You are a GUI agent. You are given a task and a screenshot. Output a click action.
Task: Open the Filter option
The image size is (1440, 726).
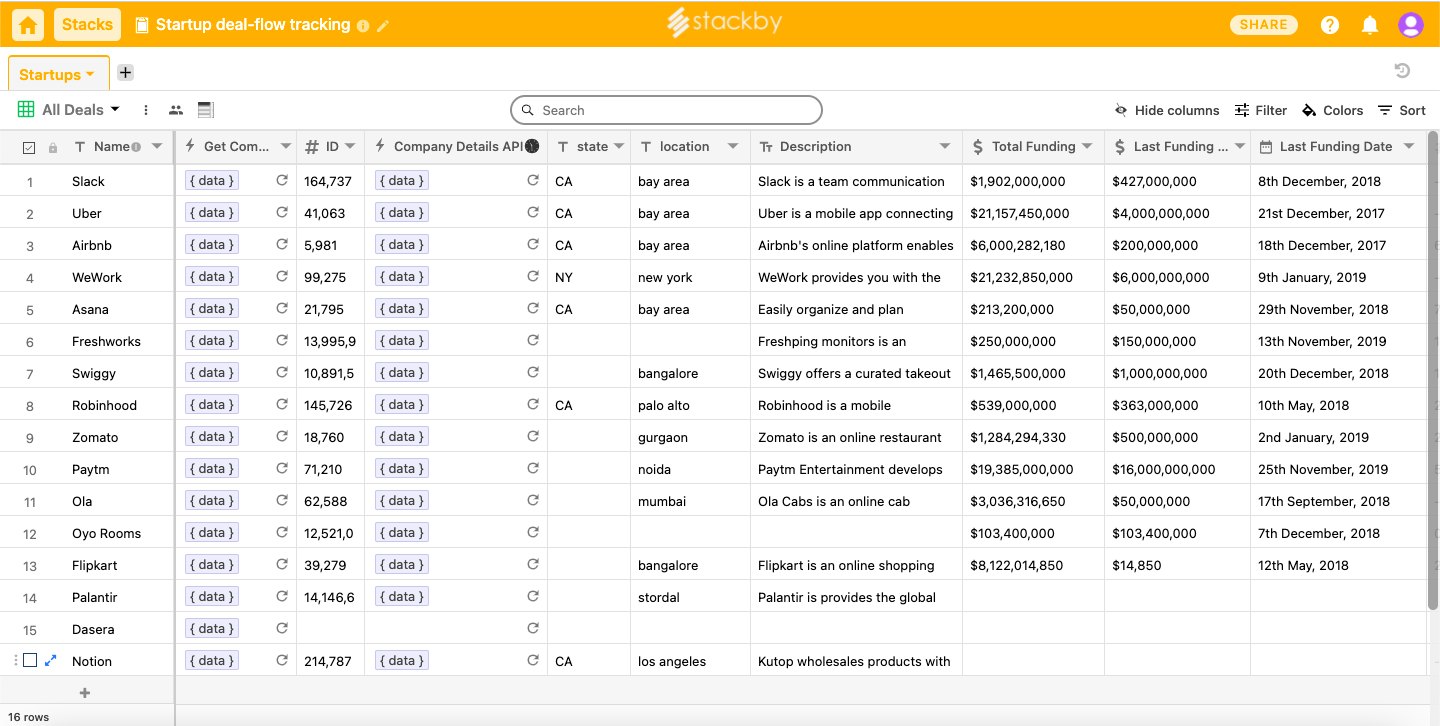click(1261, 110)
